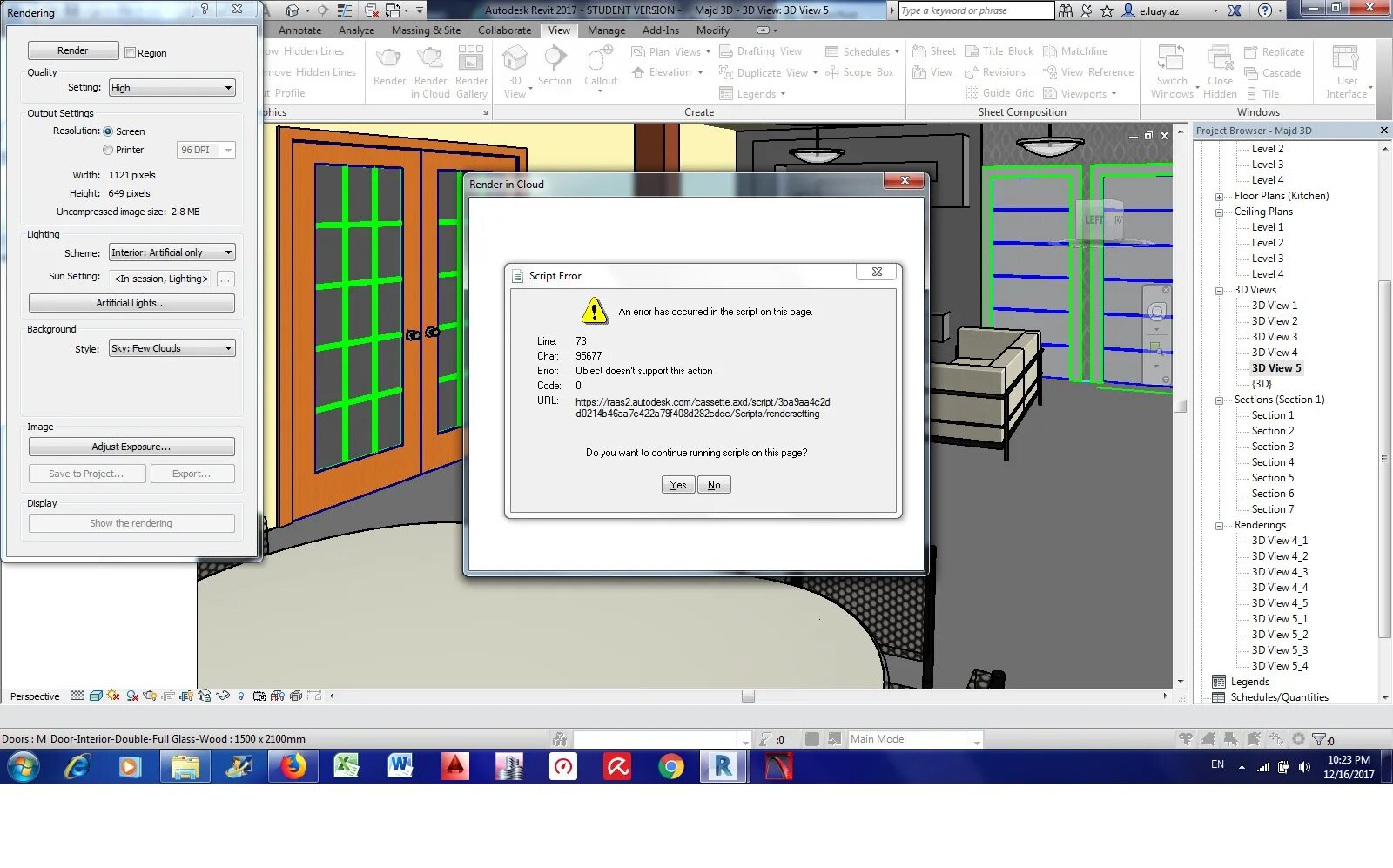Open the Lighting Scheme dropdown
Image resolution: width=1393 pixels, height=868 pixels.
(172, 252)
